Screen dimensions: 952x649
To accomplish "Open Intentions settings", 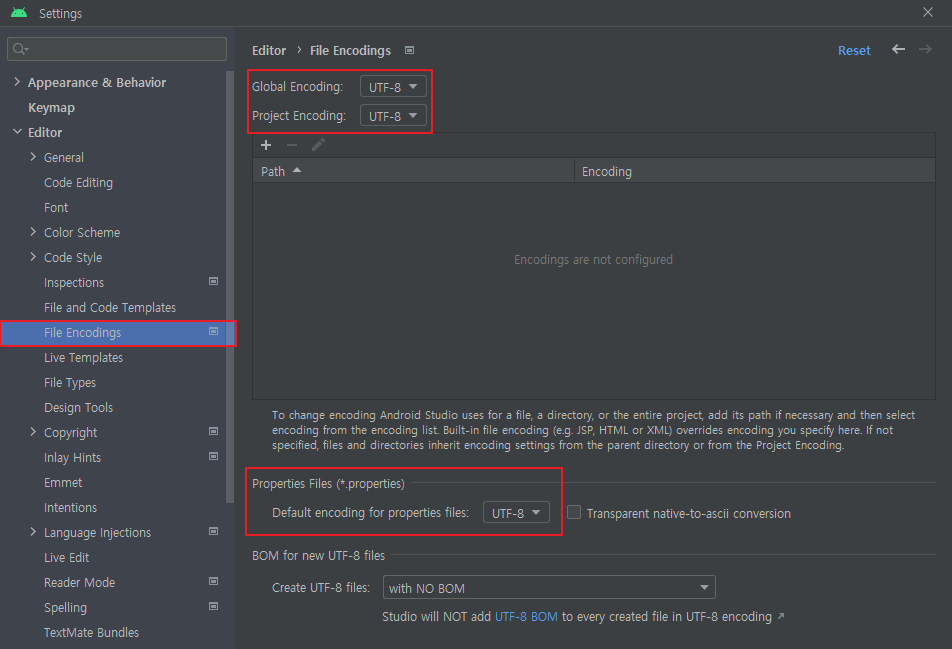I will tap(70, 508).
